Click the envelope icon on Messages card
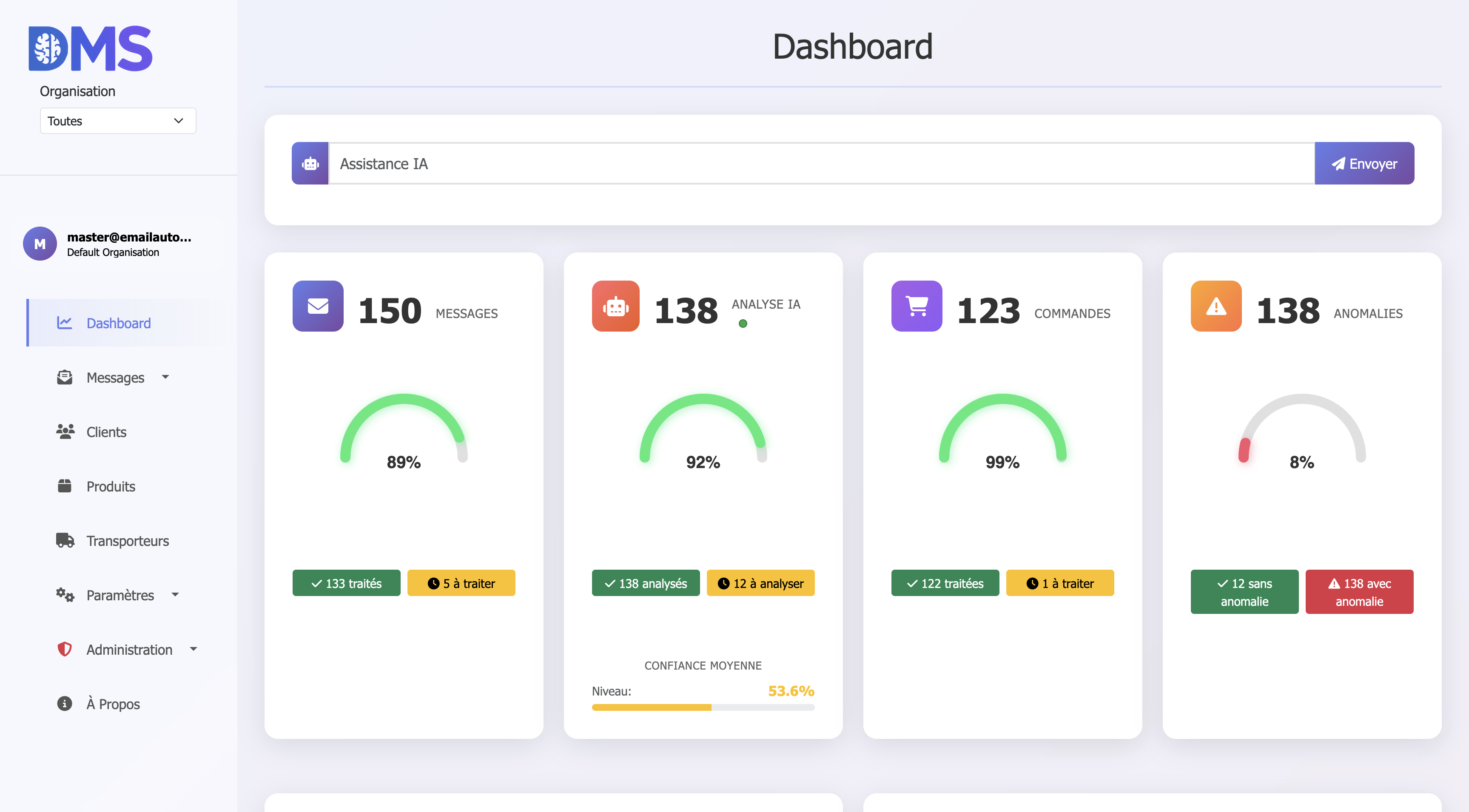 pyautogui.click(x=318, y=306)
